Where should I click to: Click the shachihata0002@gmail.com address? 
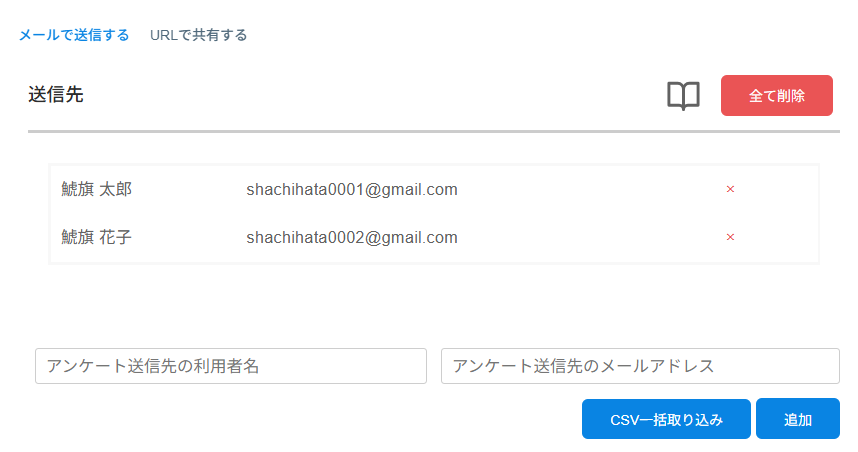click(x=352, y=237)
